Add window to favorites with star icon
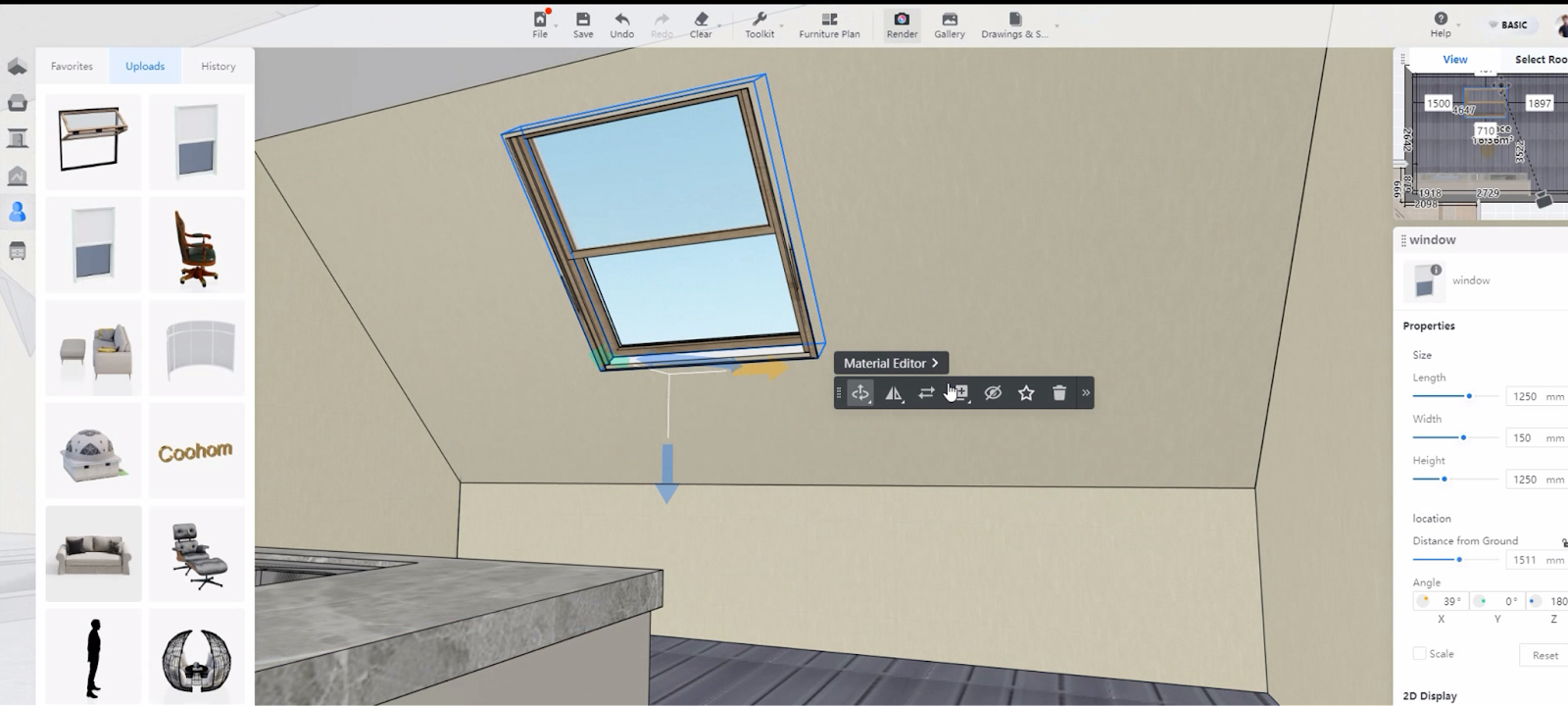This screenshot has height=706, width=1568. [x=1026, y=393]
